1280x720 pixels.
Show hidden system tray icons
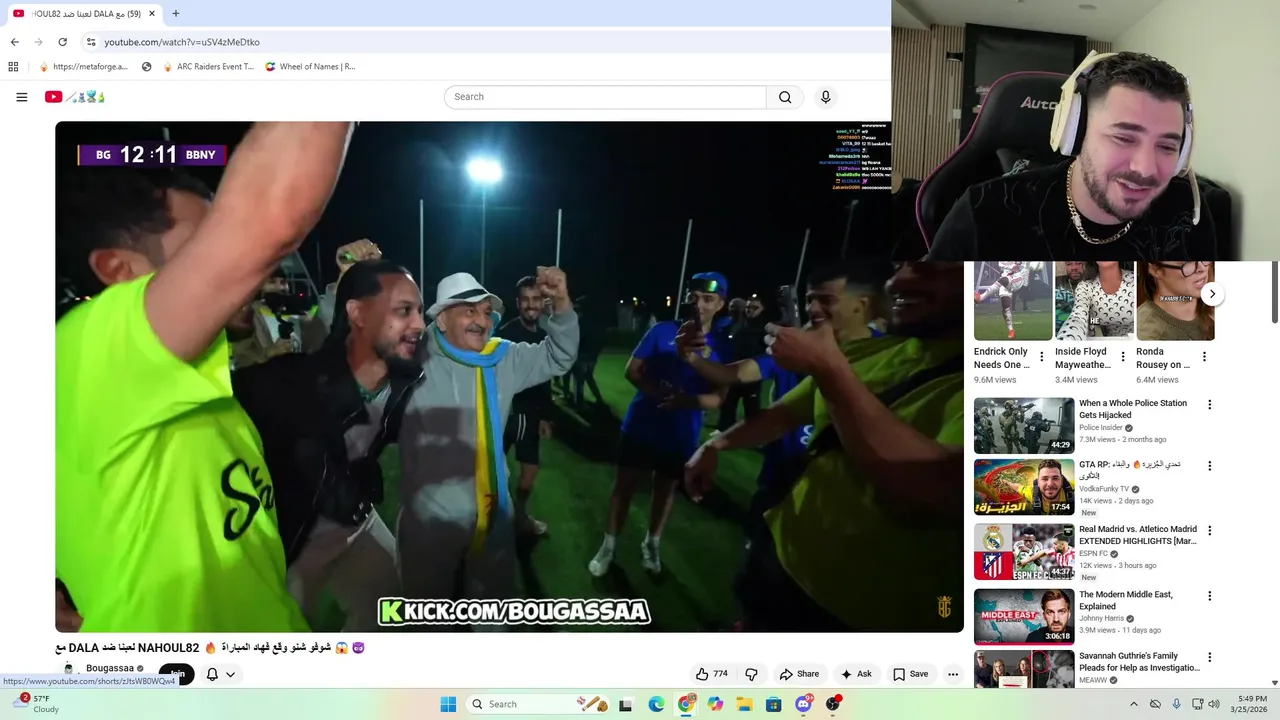(x=1133, y=704)
